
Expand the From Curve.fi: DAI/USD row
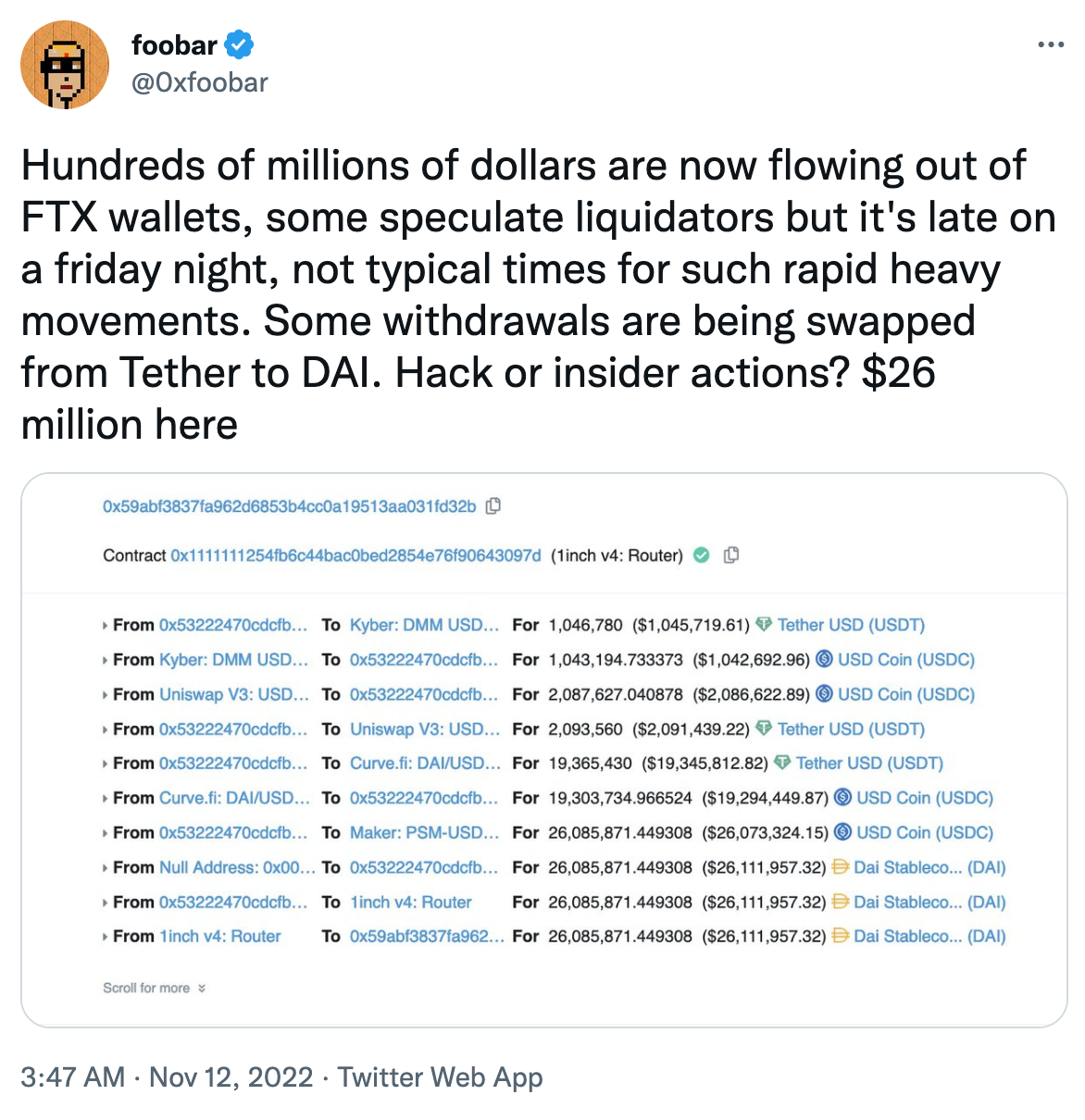[x=106, y=798]
